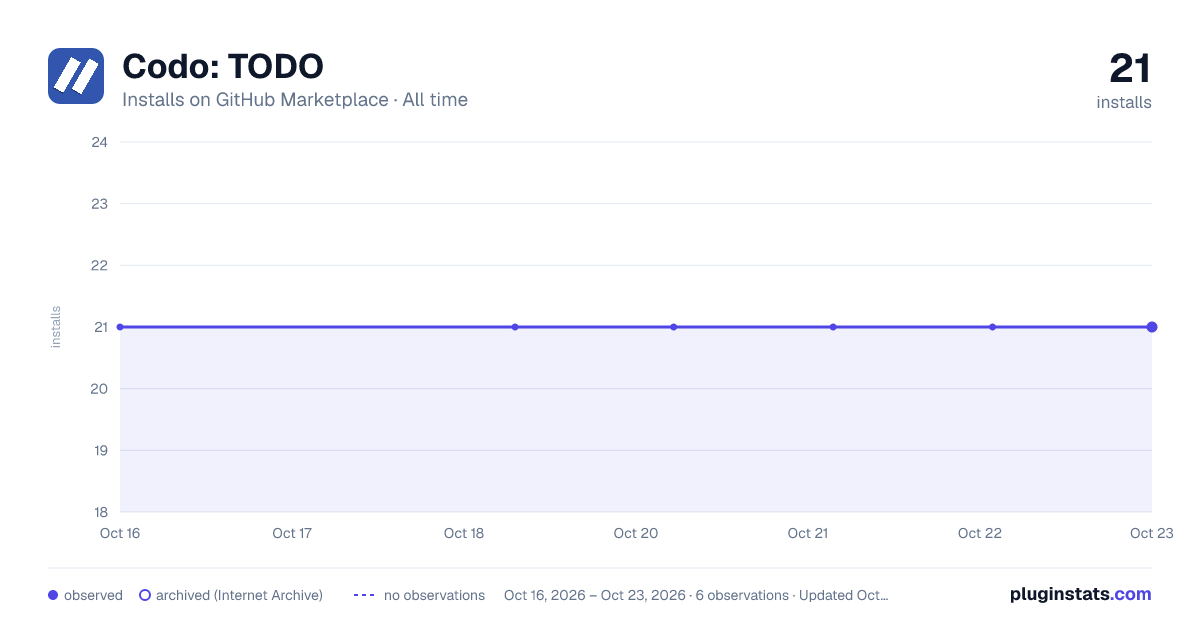This screenshot has width=1200, height=630.
Task: Click the '19' y-axis label
Action: tap(99, 450)
